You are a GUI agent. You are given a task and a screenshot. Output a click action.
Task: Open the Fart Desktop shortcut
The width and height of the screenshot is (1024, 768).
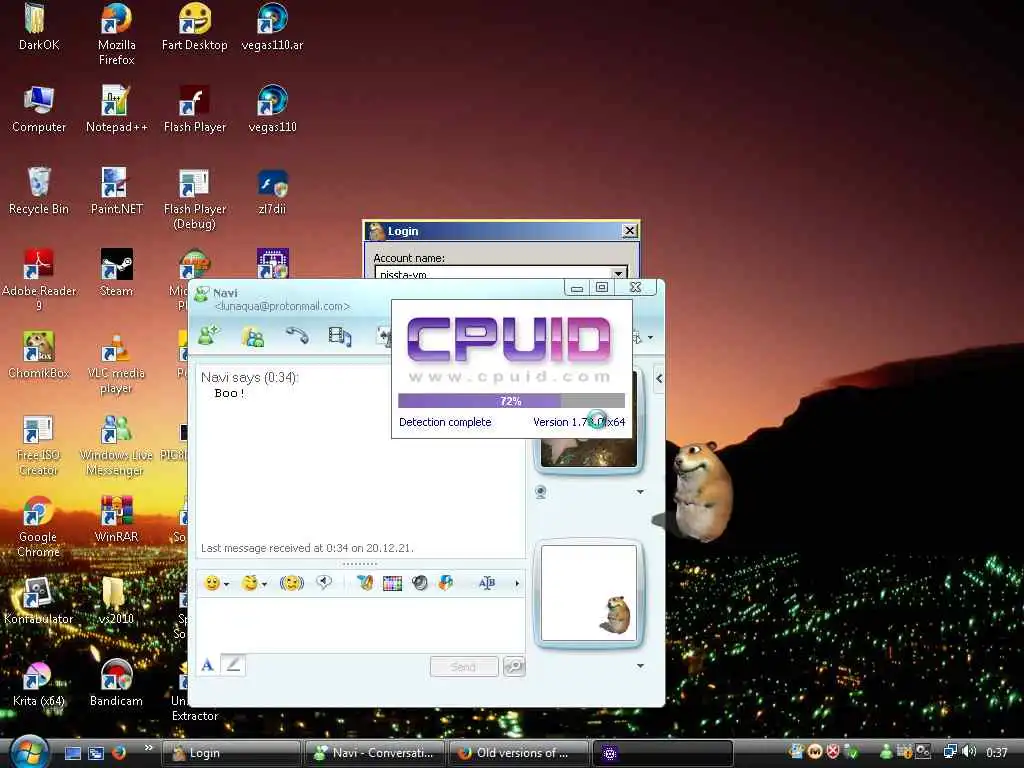tap(195, 27)
